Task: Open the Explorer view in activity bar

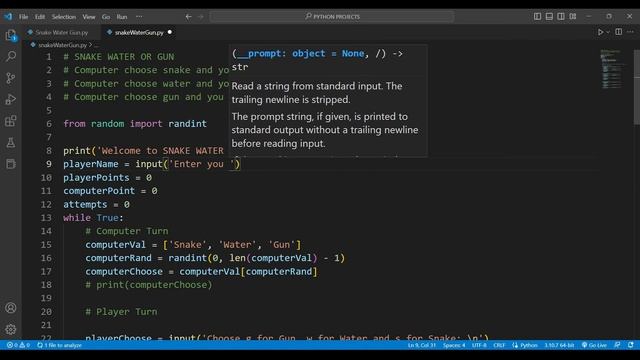Action: tap(11, 35)
